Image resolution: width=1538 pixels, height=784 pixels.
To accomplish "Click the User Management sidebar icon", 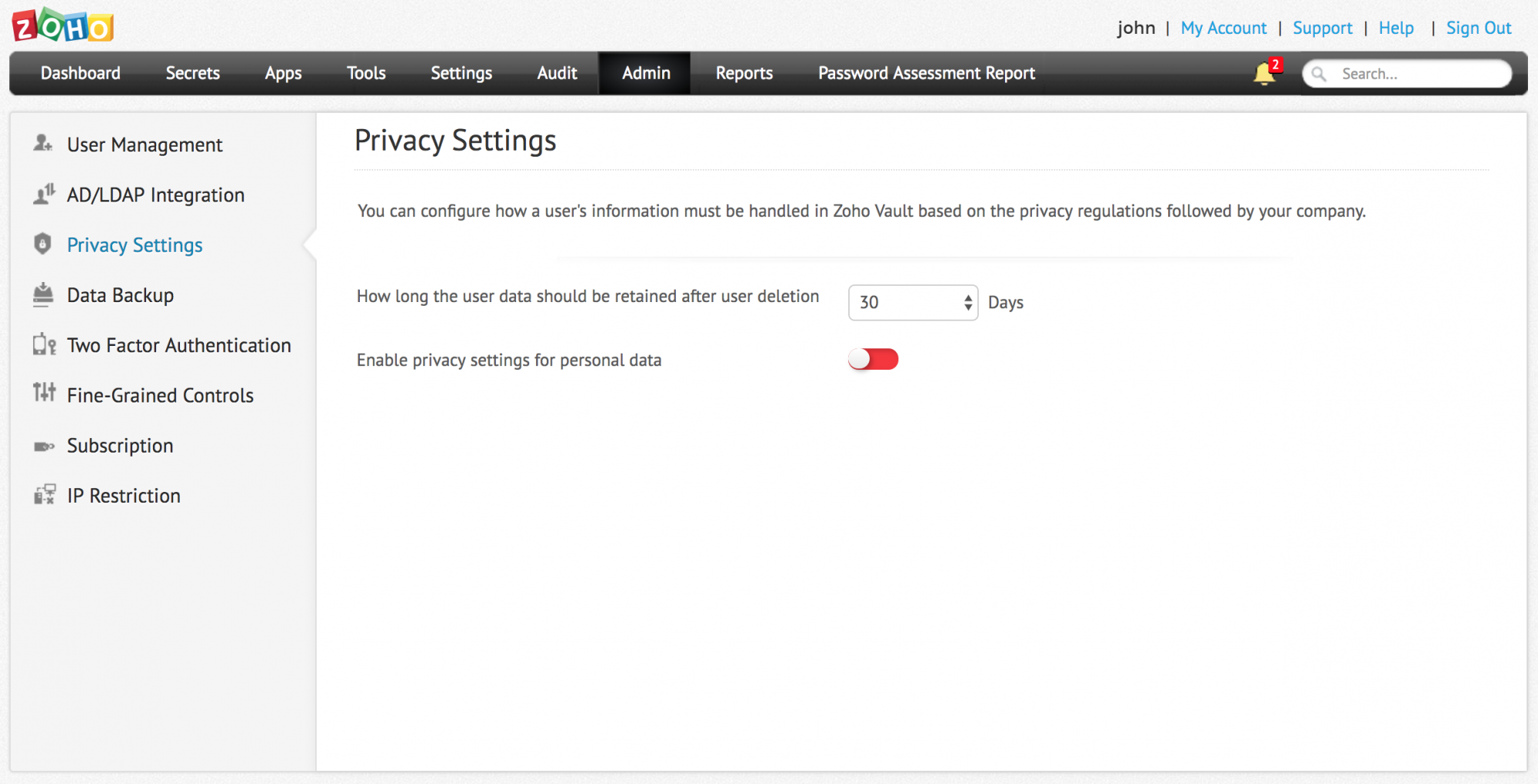I will tap(43, 144).
